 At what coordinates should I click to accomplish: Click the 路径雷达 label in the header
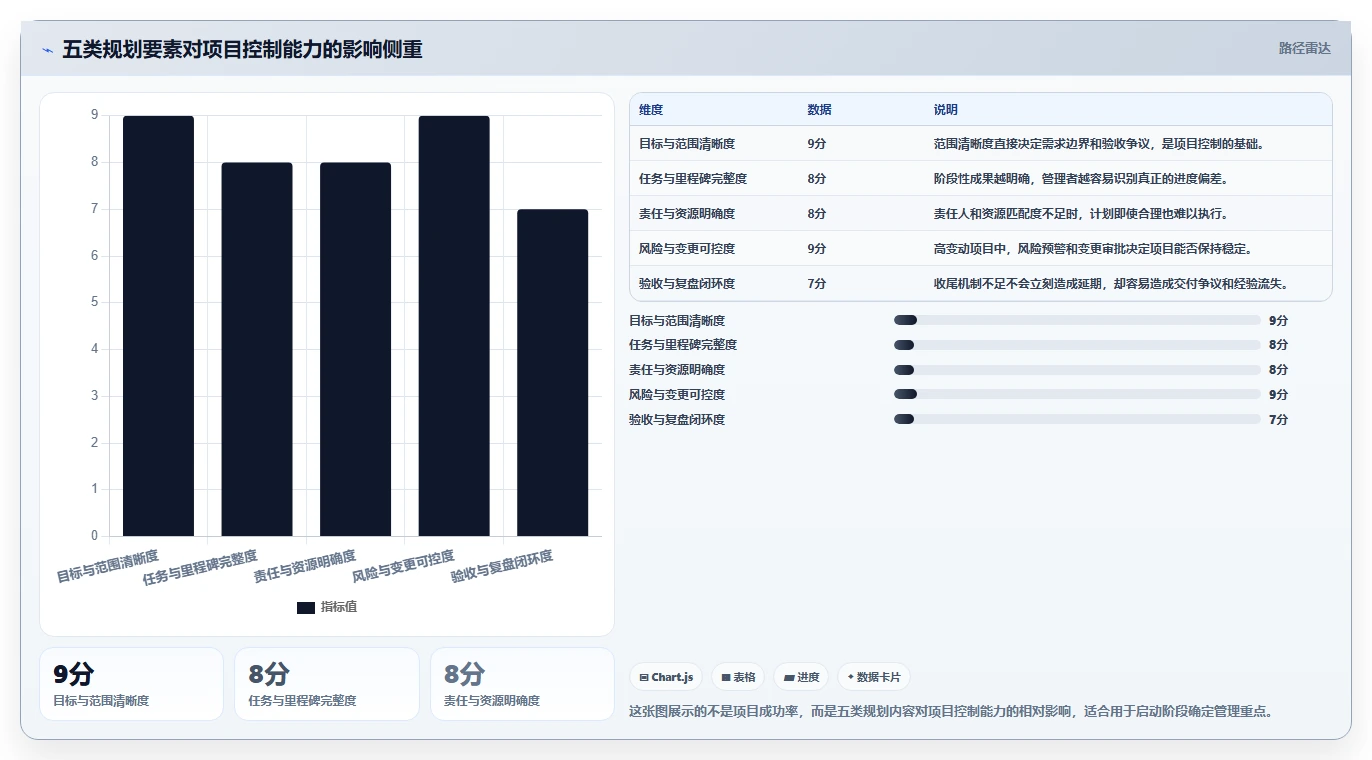click(1304, 48)
